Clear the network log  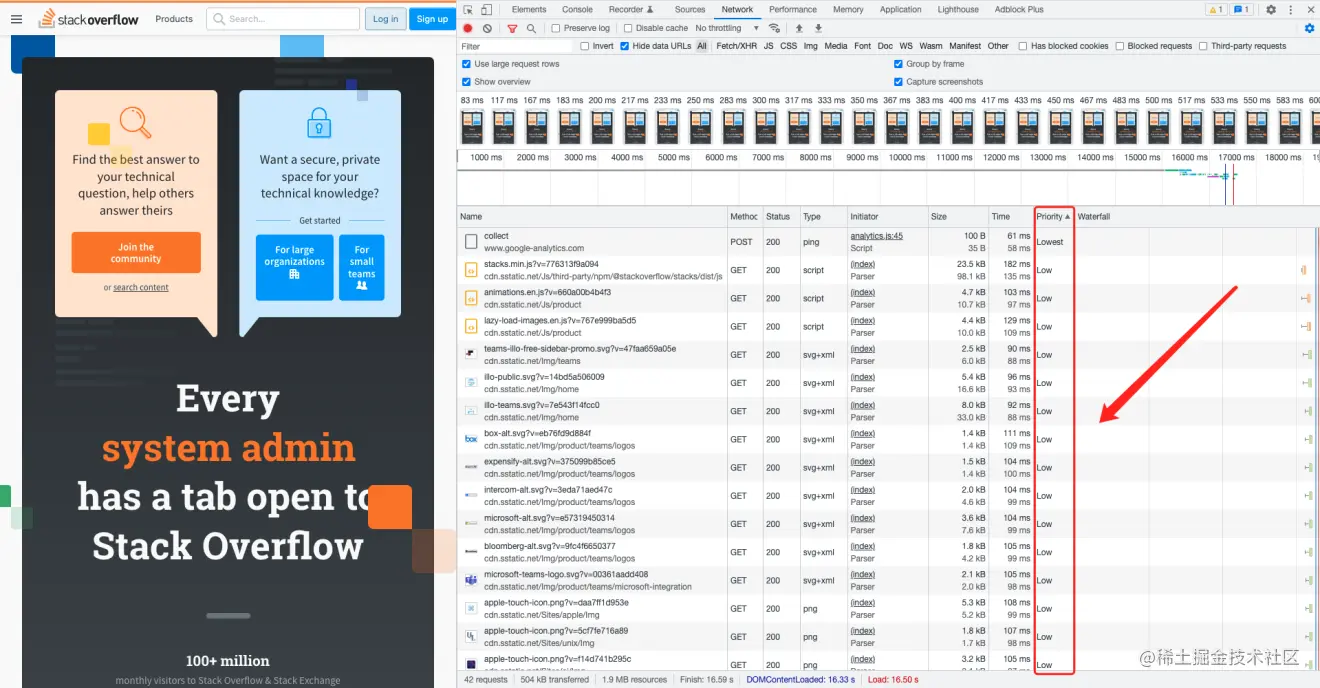tap(487, 28)
